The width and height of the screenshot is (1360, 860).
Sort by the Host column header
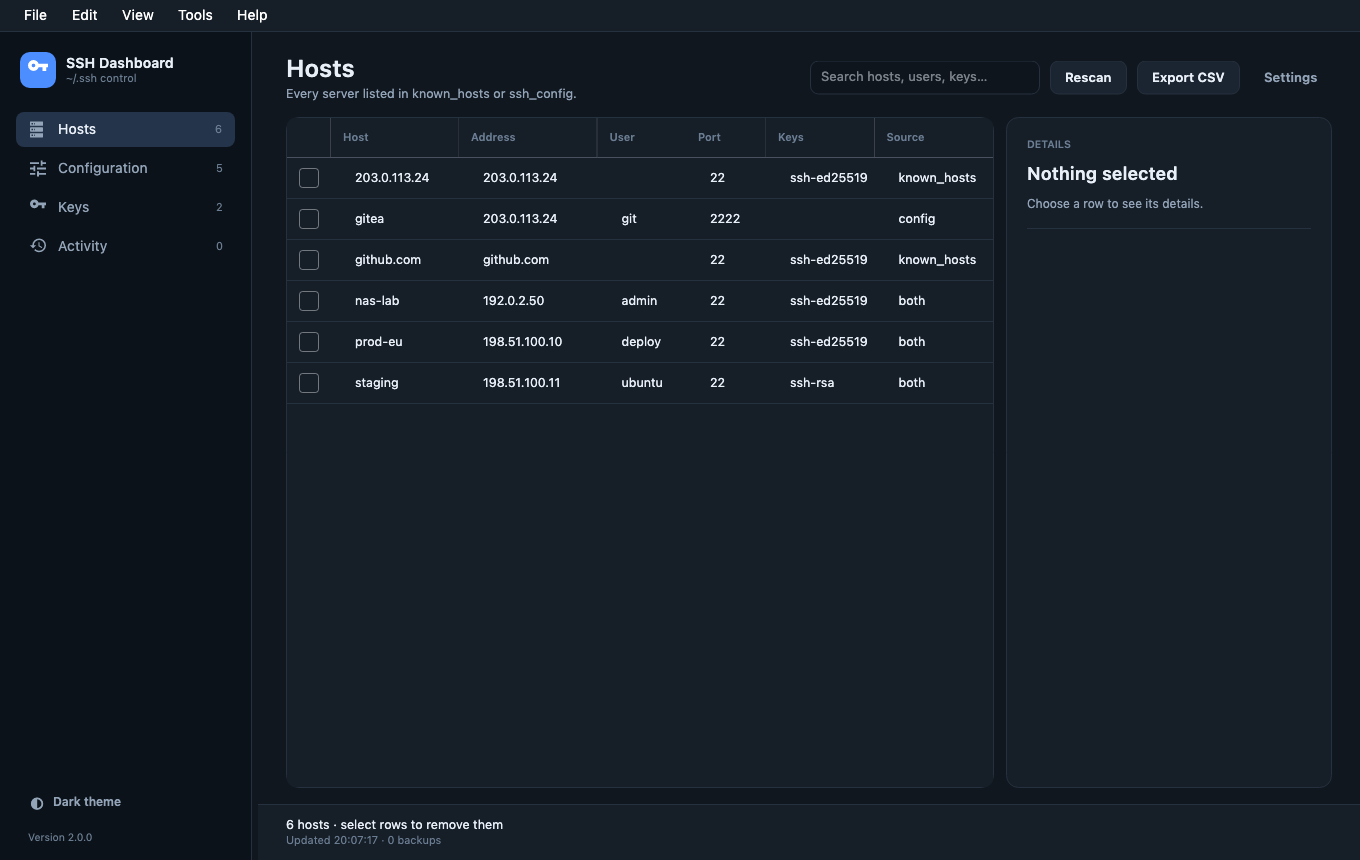click(x=394, y=137)
